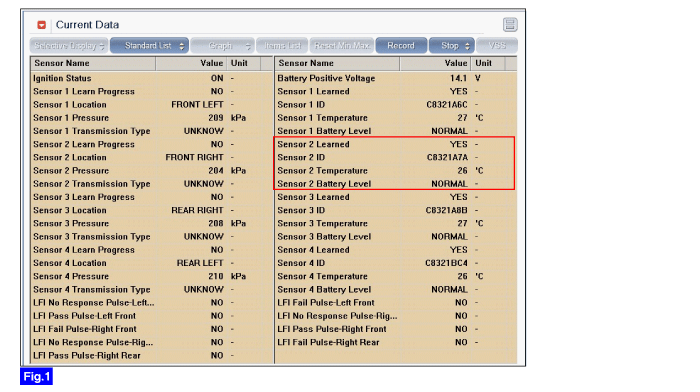Select the LFI Pass Pulse-Right Front row
The width and height of the screenshot is (700, 392).
click(396, 329)
